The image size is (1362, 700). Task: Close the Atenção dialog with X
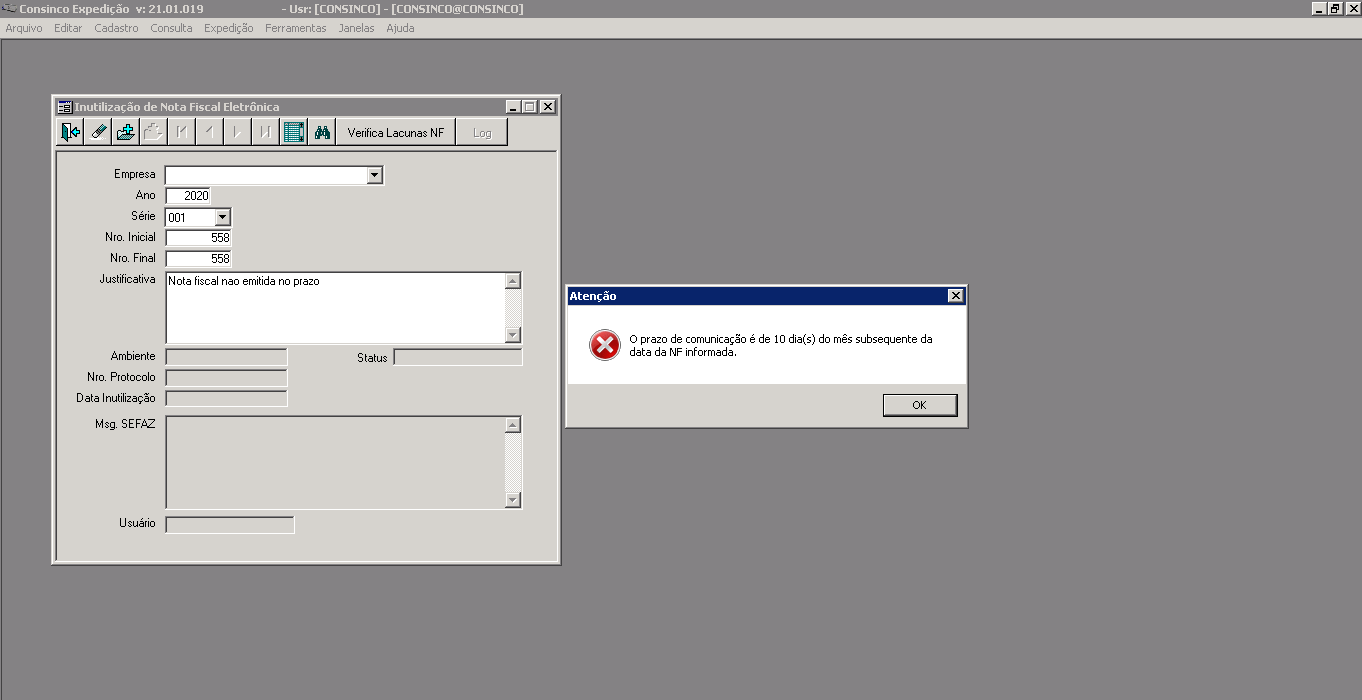pyautogui.click(x=955, y=296)
